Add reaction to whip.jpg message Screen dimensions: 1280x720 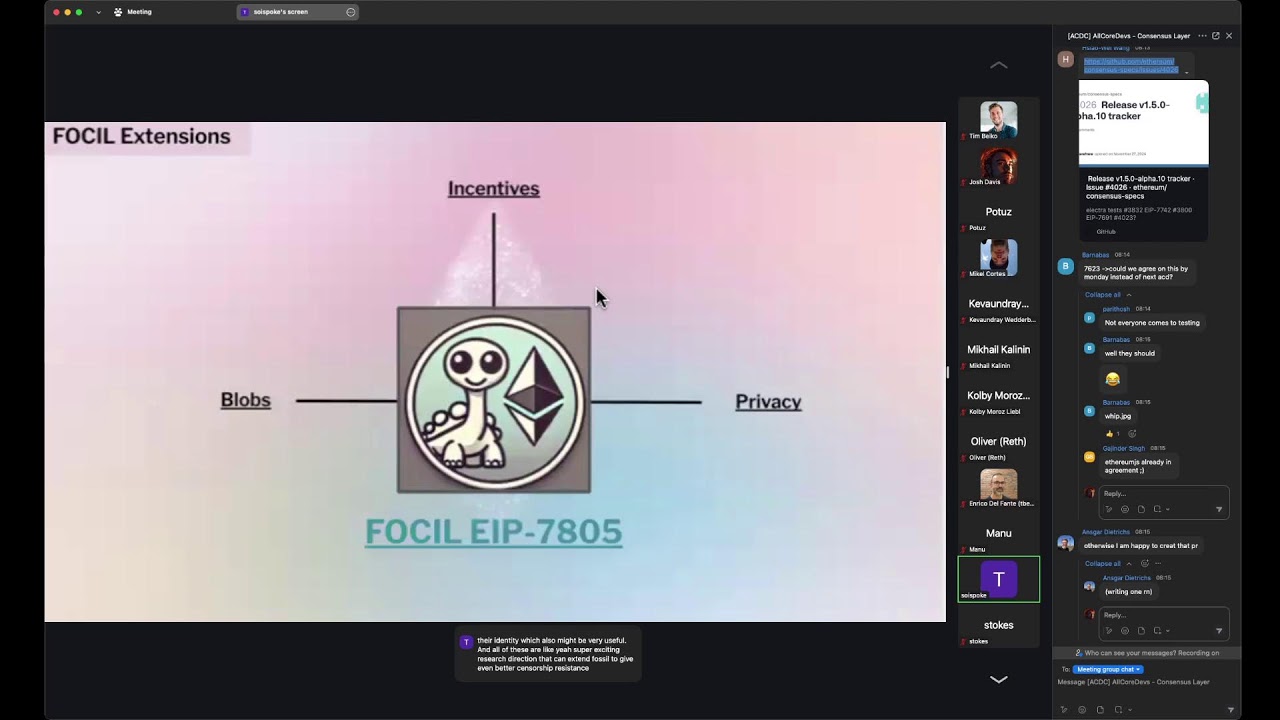click(1132, 434)
